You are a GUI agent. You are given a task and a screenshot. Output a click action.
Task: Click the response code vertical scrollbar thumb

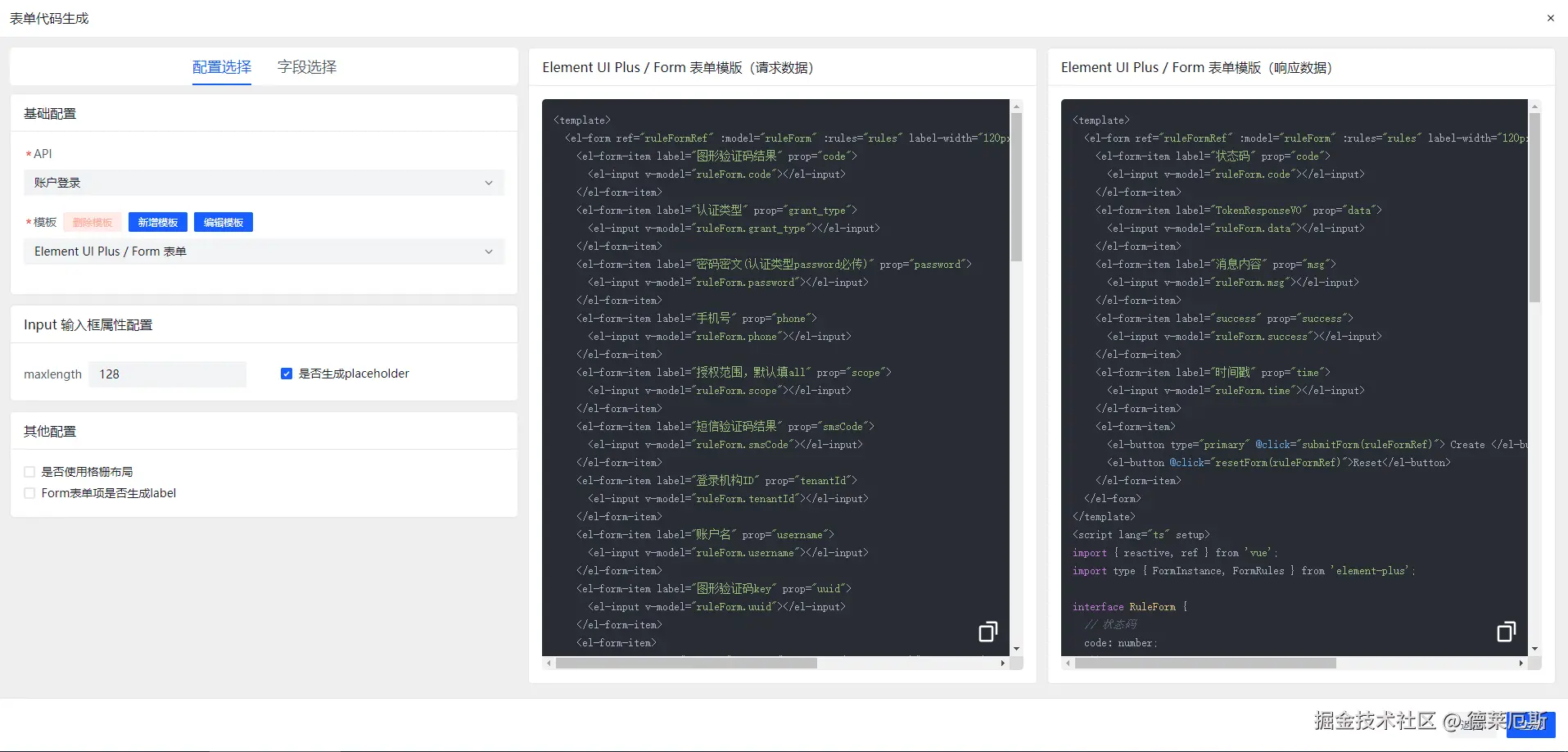(1535, 208)
